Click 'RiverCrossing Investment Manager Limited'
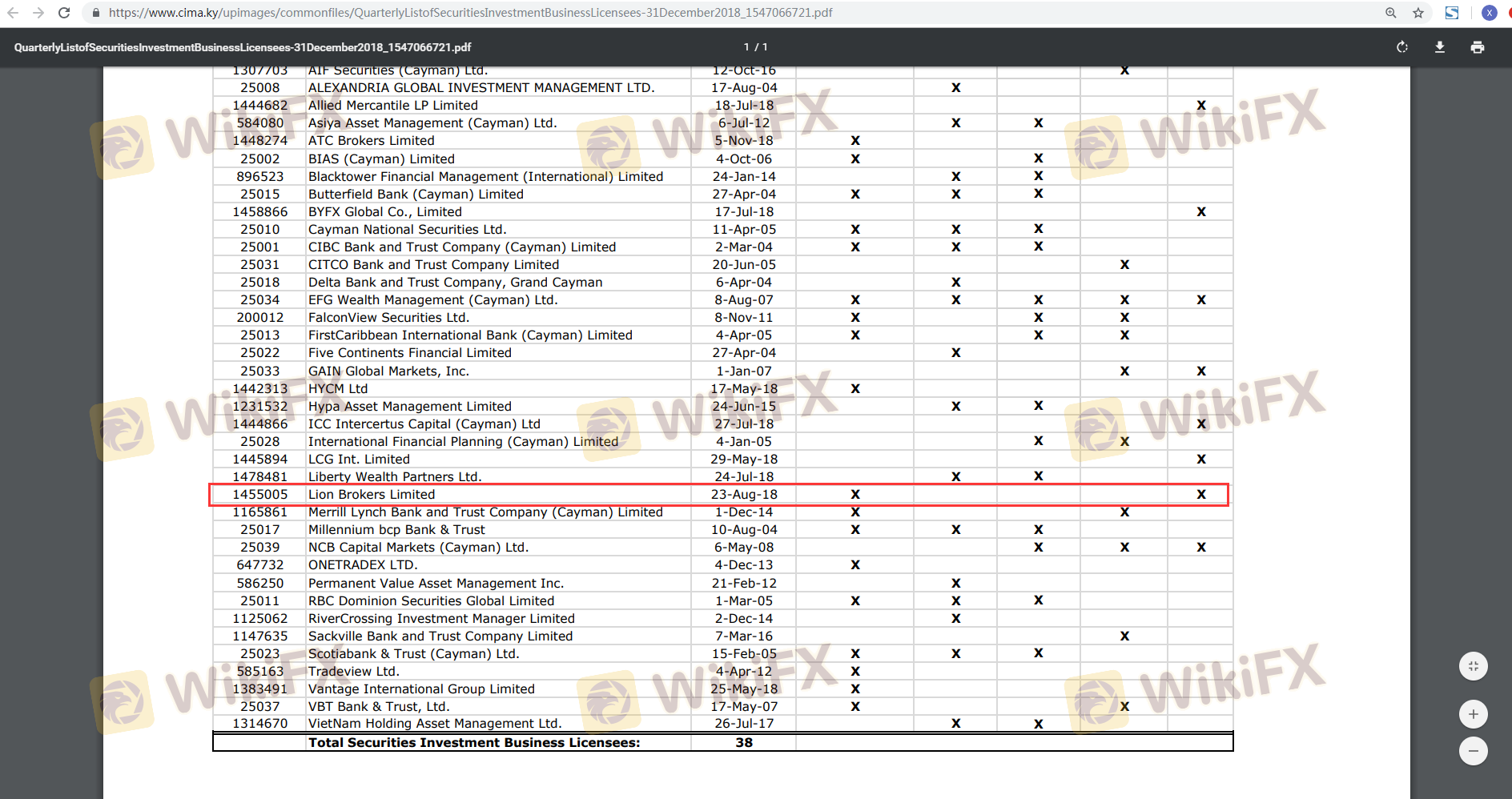This screenshot has width=1512, height=799. tap(441, 619)
